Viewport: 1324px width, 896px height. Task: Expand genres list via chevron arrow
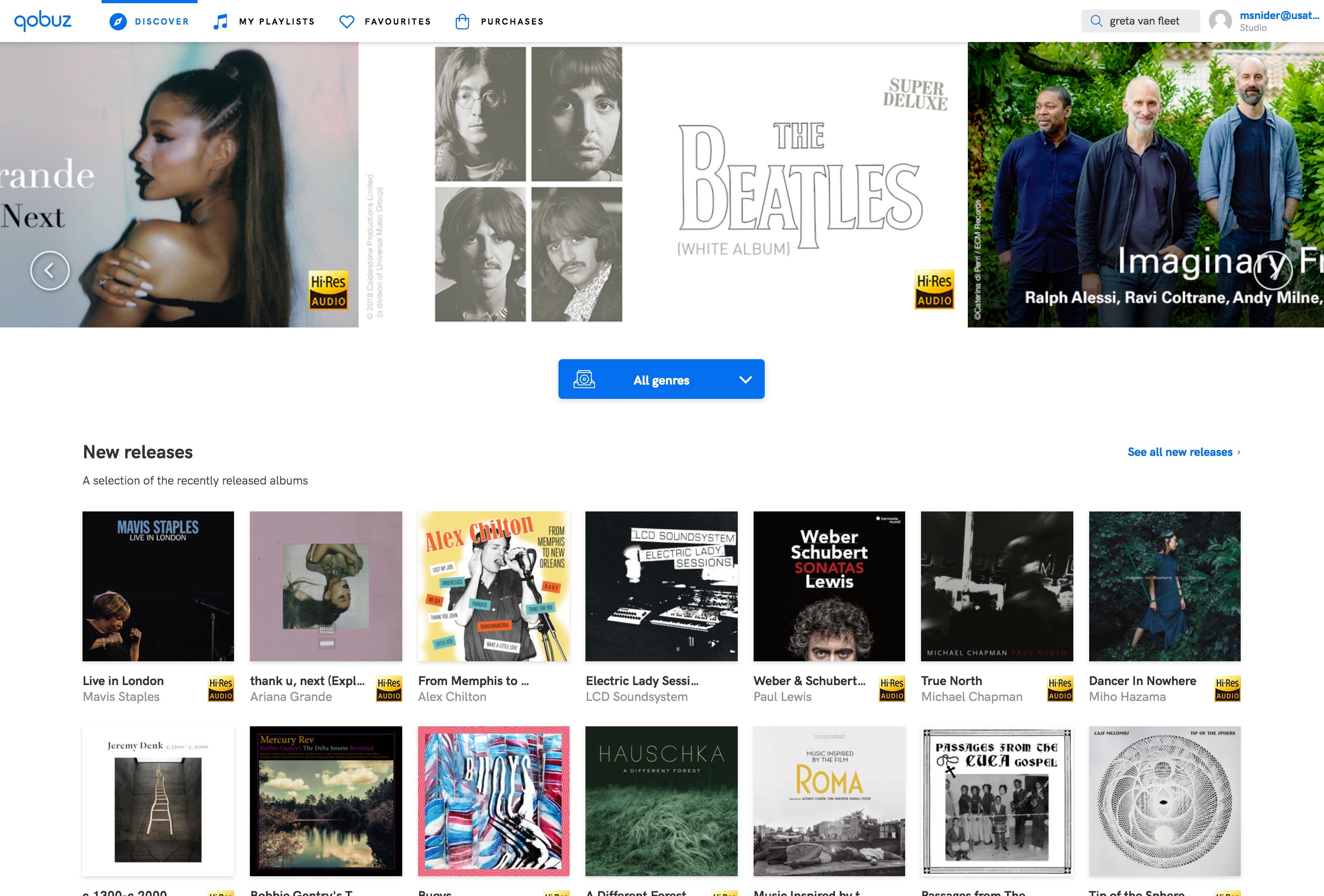tap(745, 380)
